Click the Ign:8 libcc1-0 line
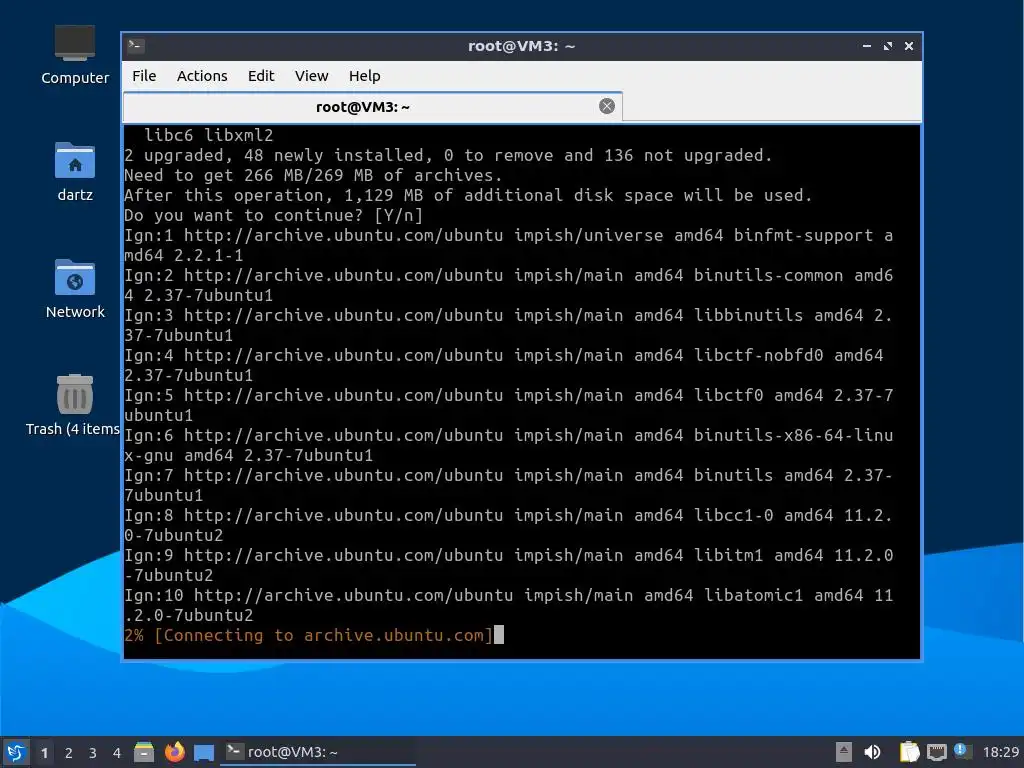The image size is (1024, 768). (x=509, y=525)
